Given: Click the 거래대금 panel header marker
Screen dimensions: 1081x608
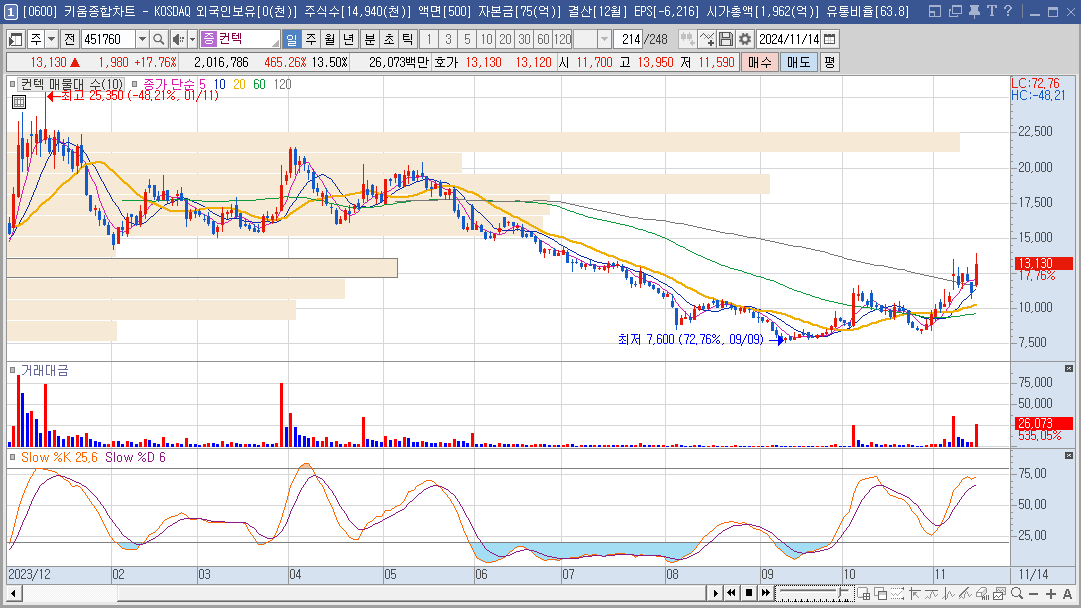Looking at the screenshot, I should pos(12,370).
